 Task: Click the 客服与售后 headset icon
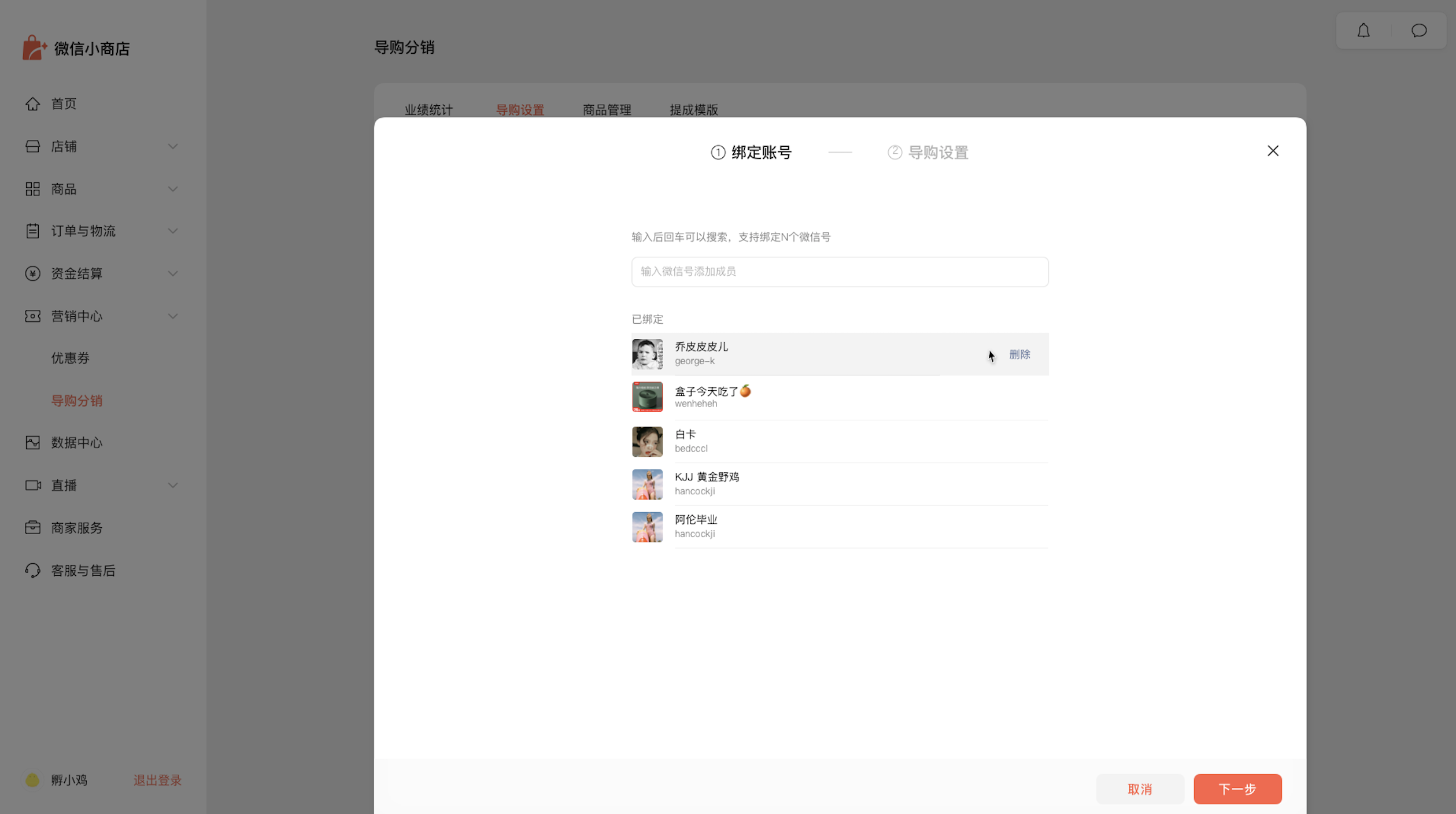pos(33,570)
